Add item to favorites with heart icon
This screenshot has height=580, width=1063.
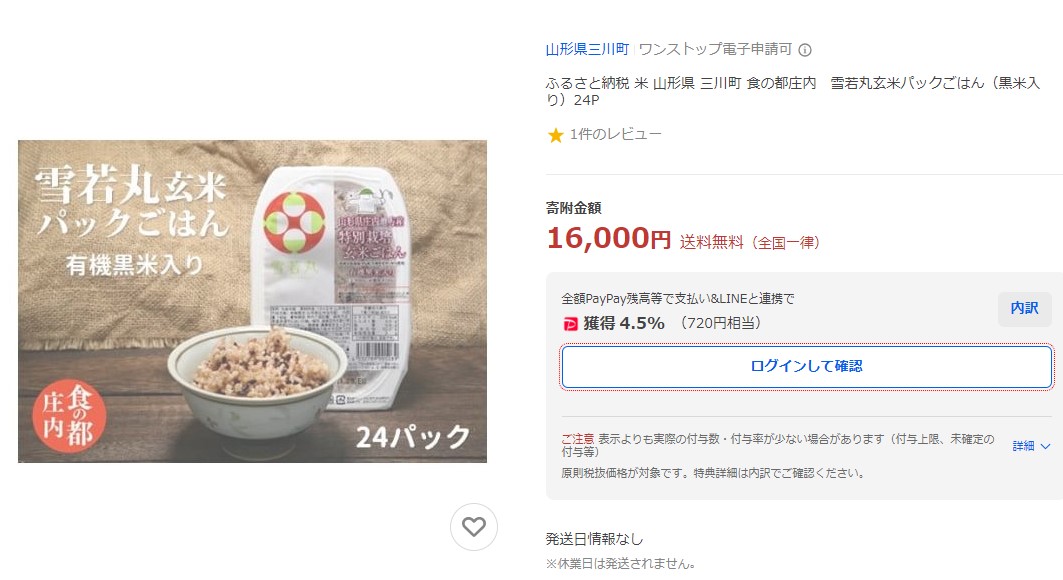[x=474, y=527]
